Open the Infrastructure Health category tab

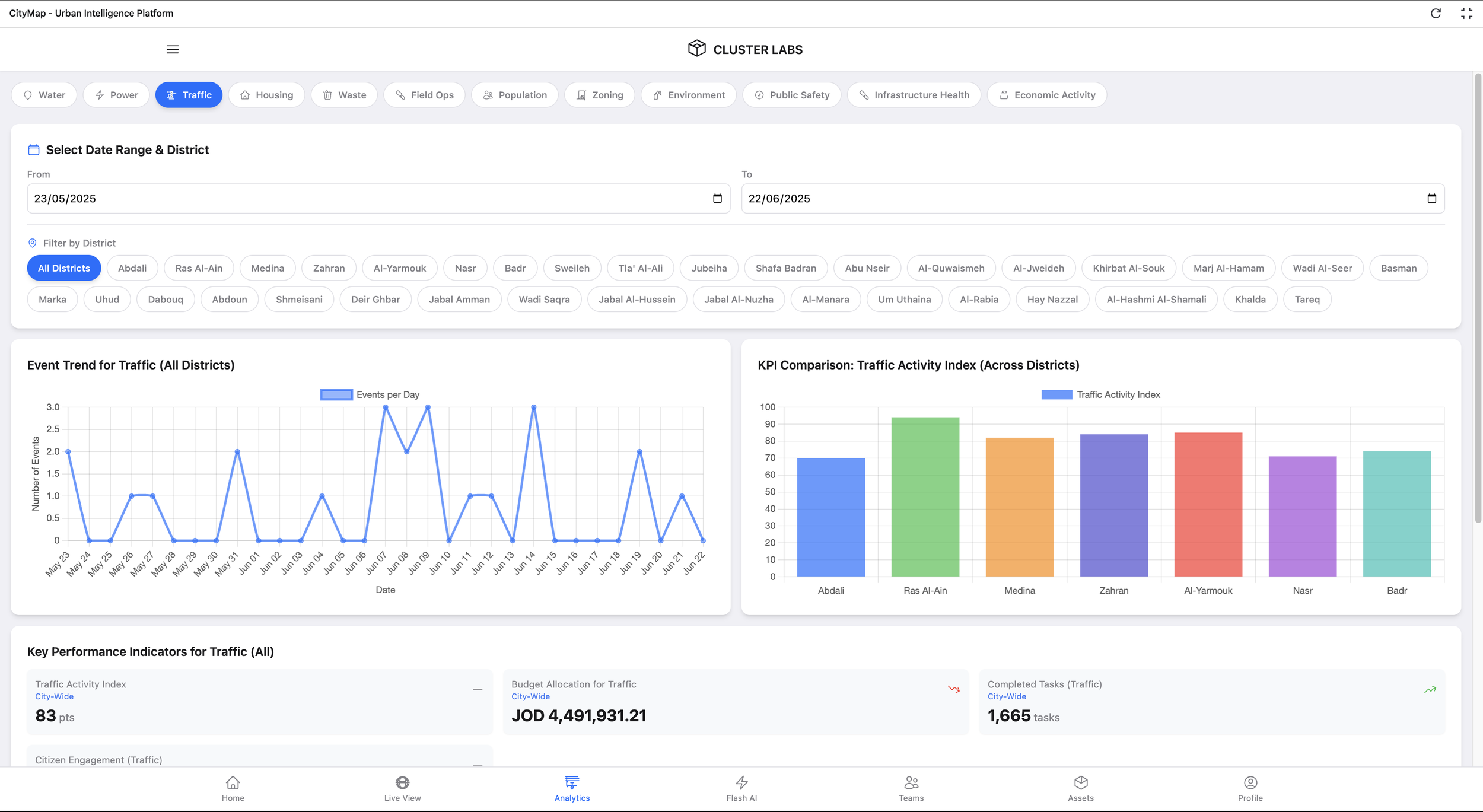pyautogui.click(x=914, y=95)
